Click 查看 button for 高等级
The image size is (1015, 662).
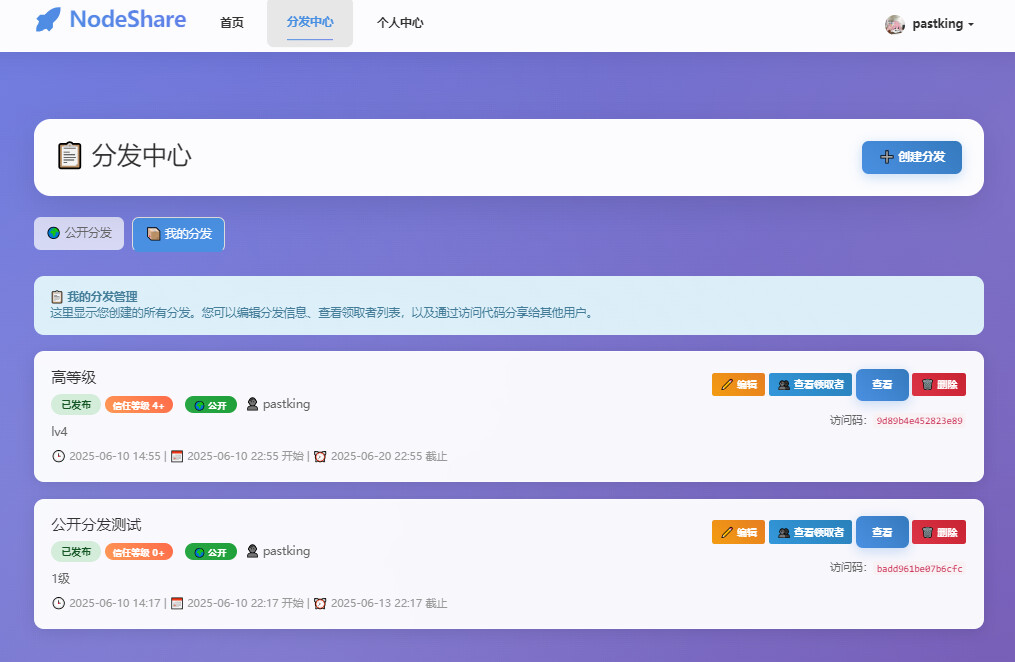point(882,384)
